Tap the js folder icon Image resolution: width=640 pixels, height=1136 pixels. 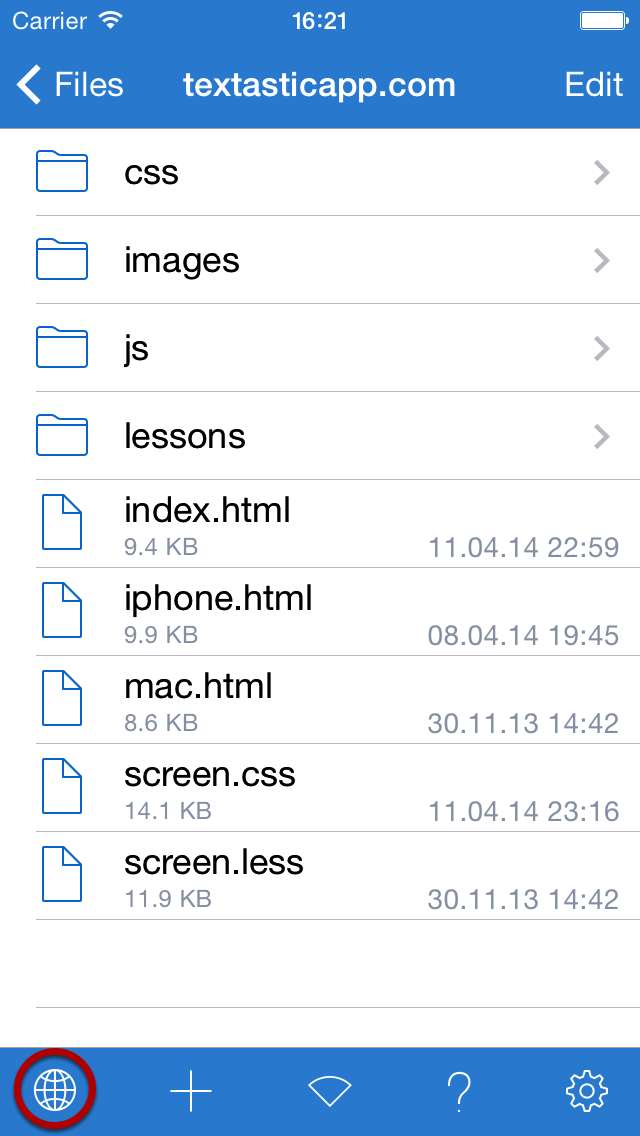click(62, 348)
